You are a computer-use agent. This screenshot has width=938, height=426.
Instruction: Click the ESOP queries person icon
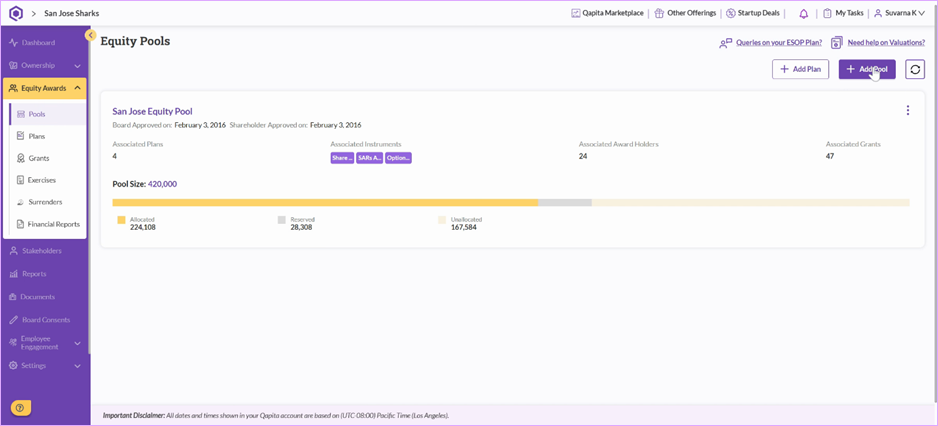(x=726, y=43)
